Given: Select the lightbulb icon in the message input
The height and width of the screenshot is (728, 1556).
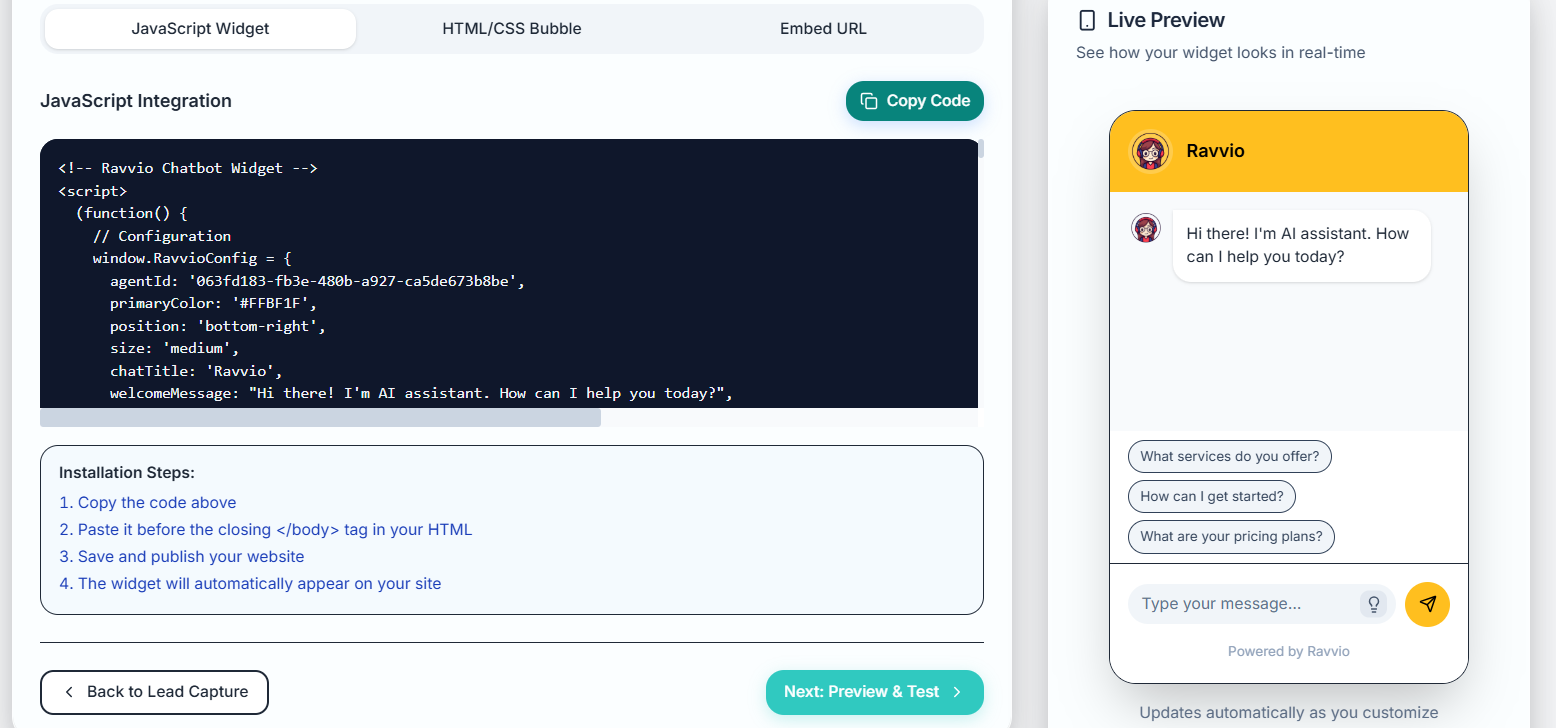Looking at the screenshot, I should point(1374,604).
